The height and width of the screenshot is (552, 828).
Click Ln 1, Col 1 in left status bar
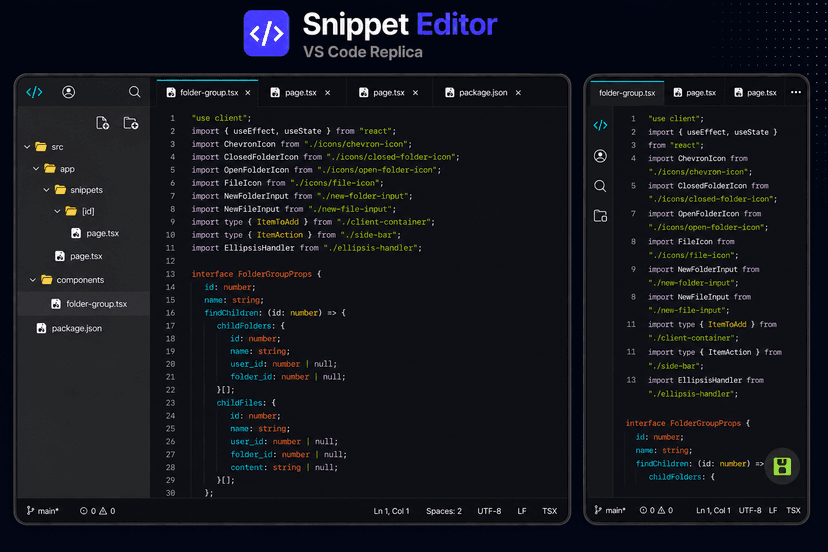(391, 511)
